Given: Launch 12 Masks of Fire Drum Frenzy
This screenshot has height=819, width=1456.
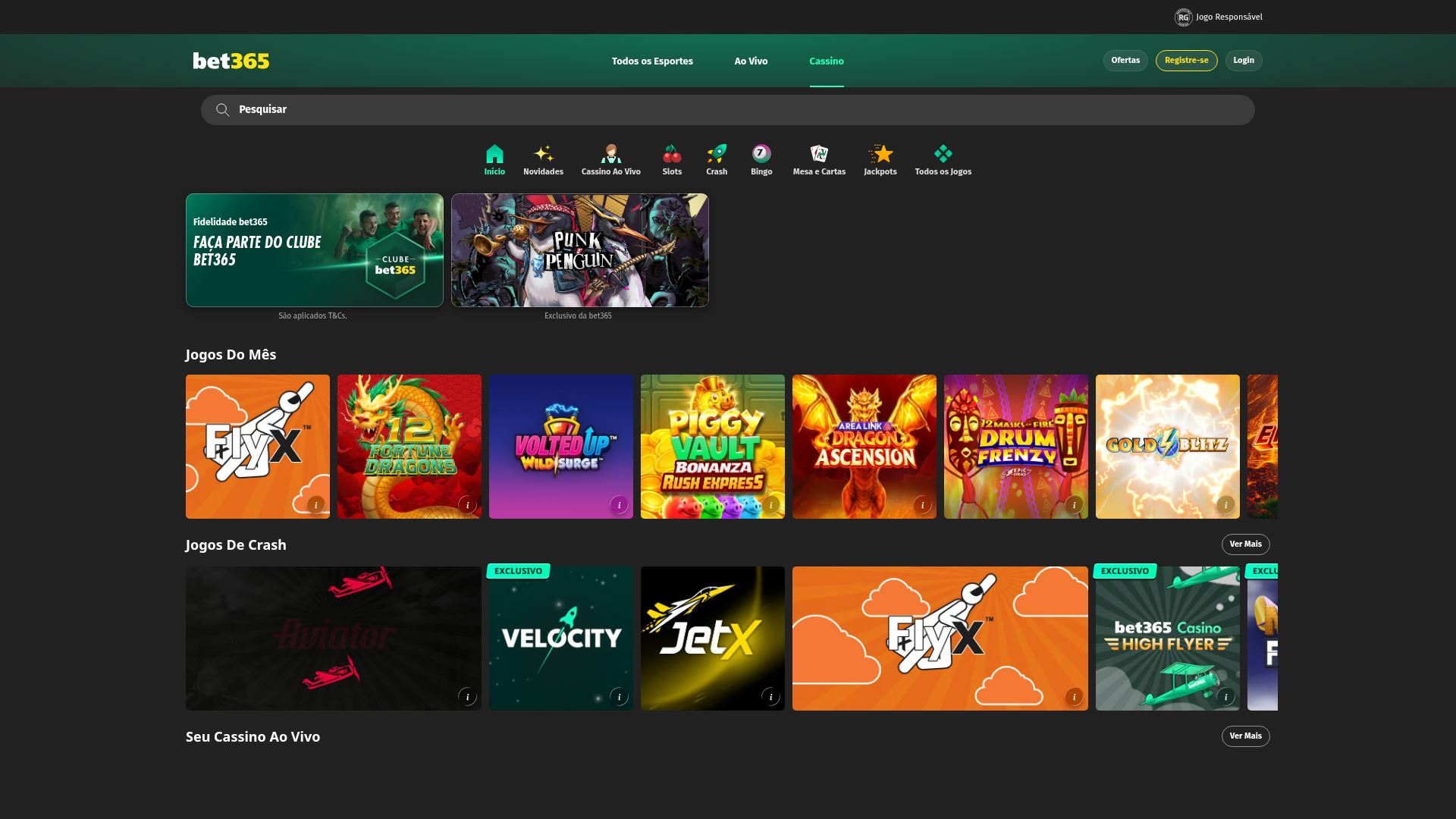Looking at the screenshot, I should [1016, 447].
